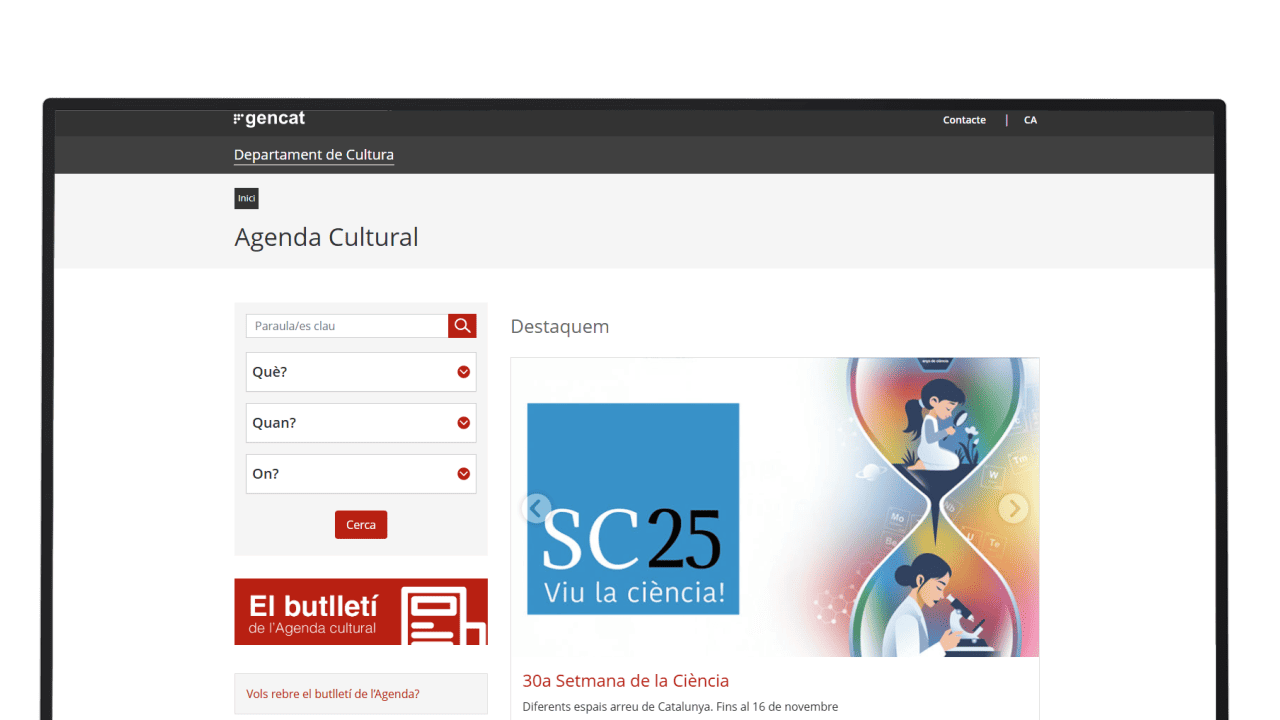
Task: Click the El butlletí banner title text
Action: (313, 606)
